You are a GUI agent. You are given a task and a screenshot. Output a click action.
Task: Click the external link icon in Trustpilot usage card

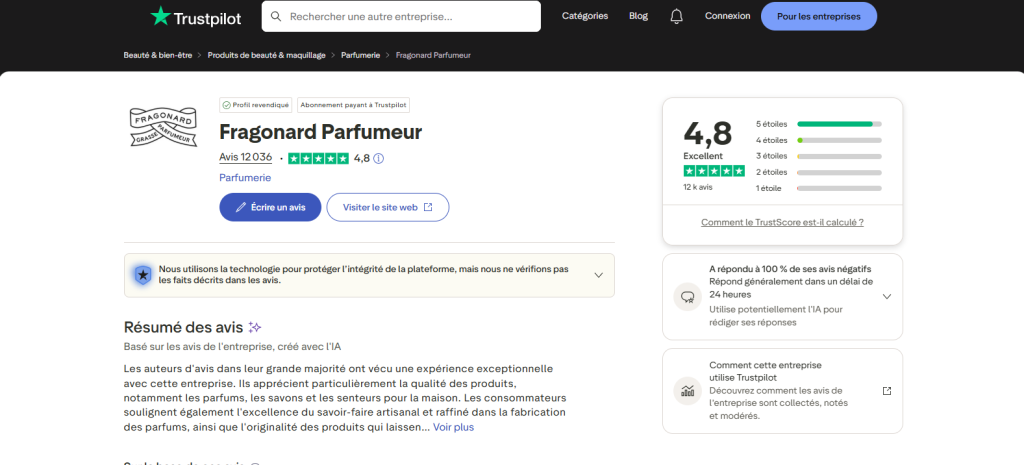(x=886, y=391)
